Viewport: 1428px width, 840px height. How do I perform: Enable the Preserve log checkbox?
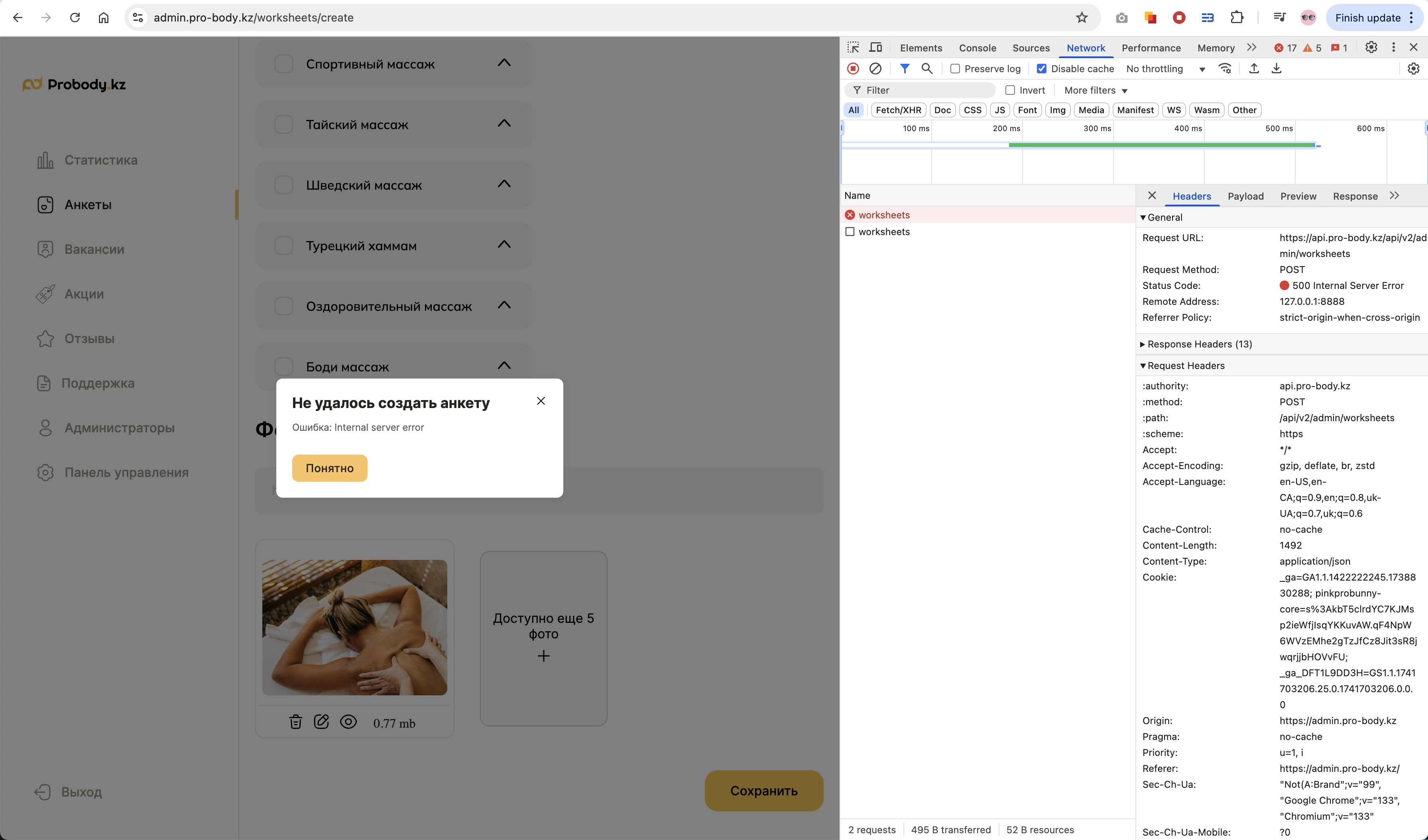(956, 69)
